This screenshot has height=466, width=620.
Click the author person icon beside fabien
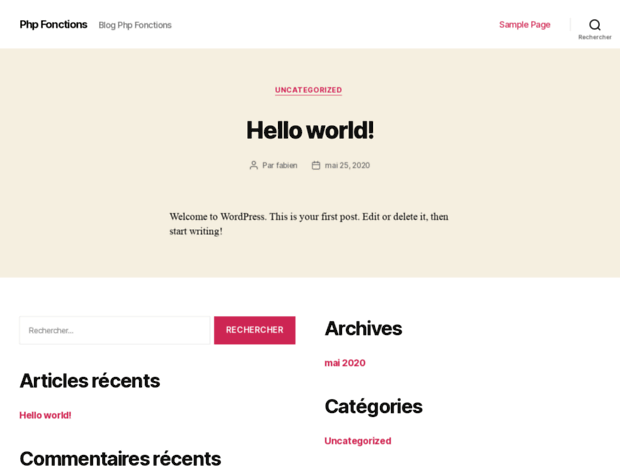click(254, 165)
